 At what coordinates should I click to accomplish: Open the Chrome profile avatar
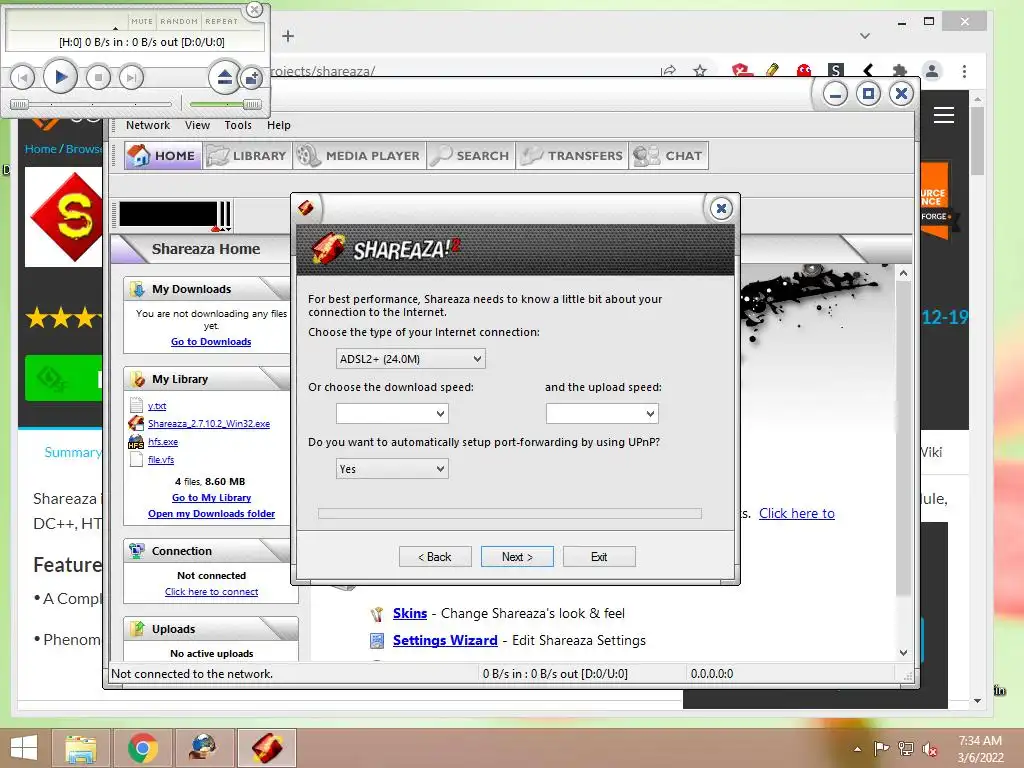point(932,71)
